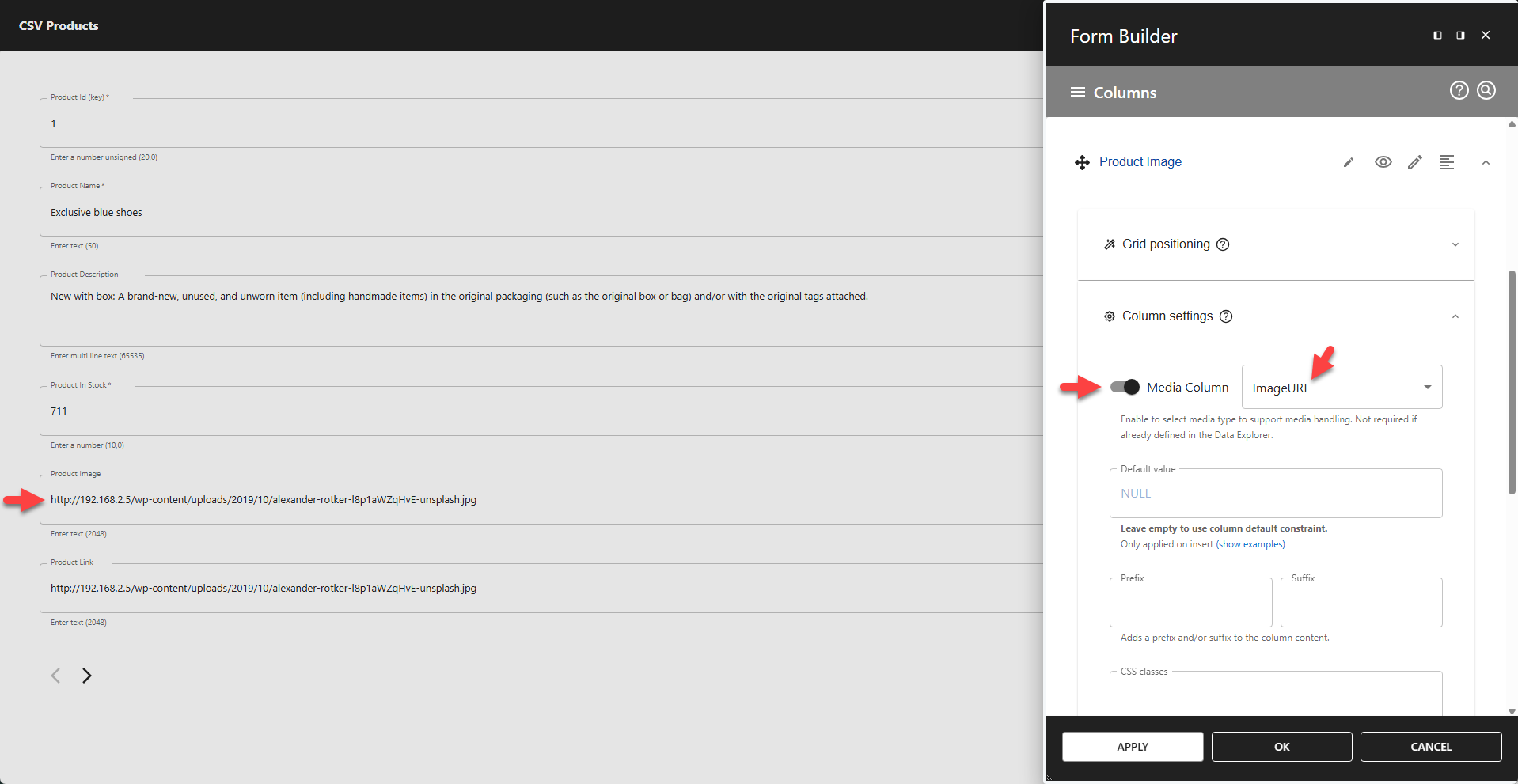
Task: Click the drag handle next to Product Image
Action: point(1082,161)
